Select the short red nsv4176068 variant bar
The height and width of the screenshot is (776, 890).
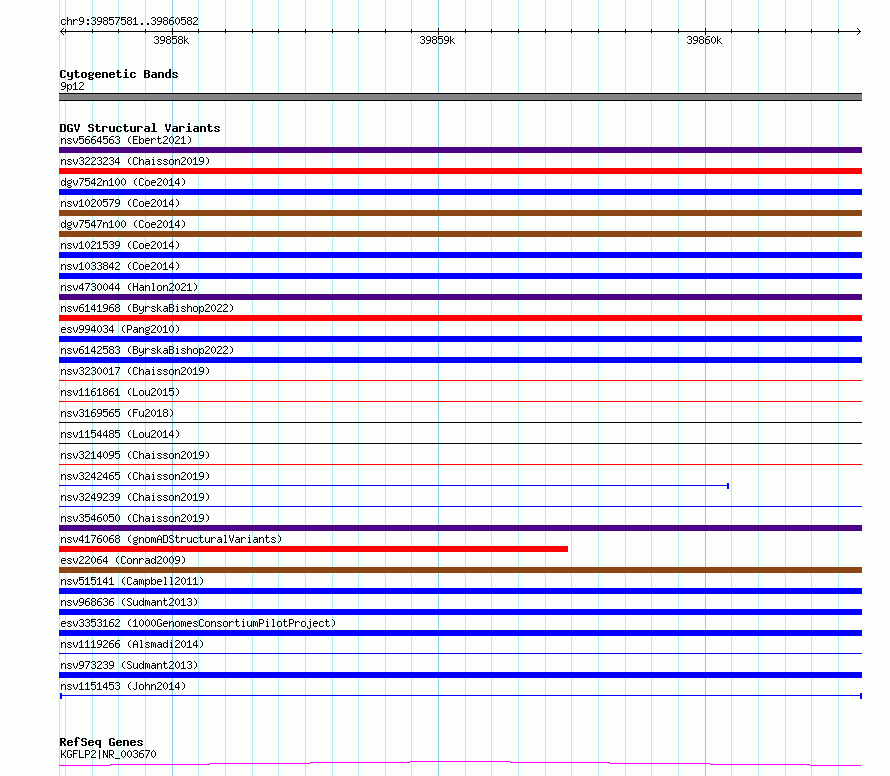click(313, 549)
